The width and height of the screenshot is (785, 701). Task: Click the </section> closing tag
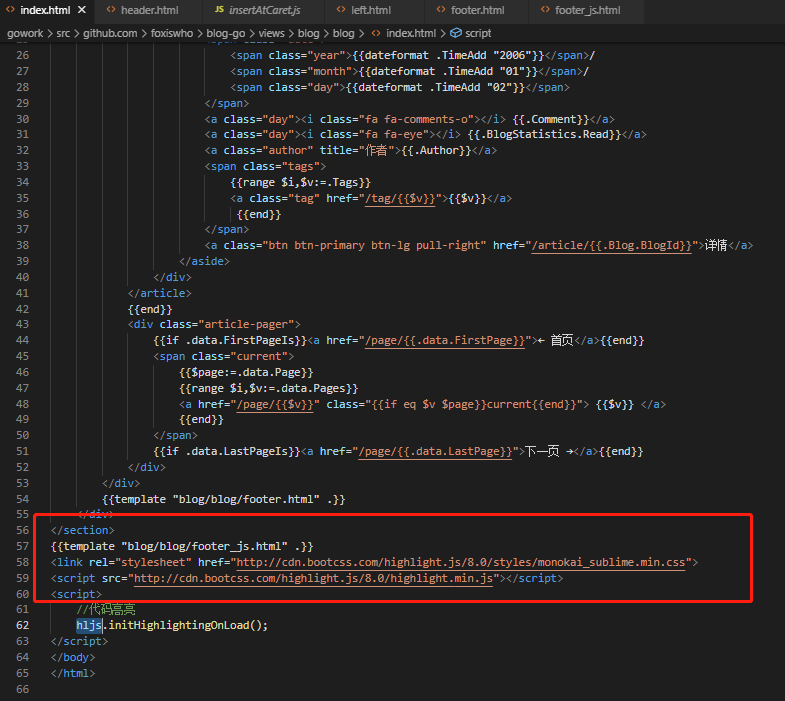(x=83, y=530)
